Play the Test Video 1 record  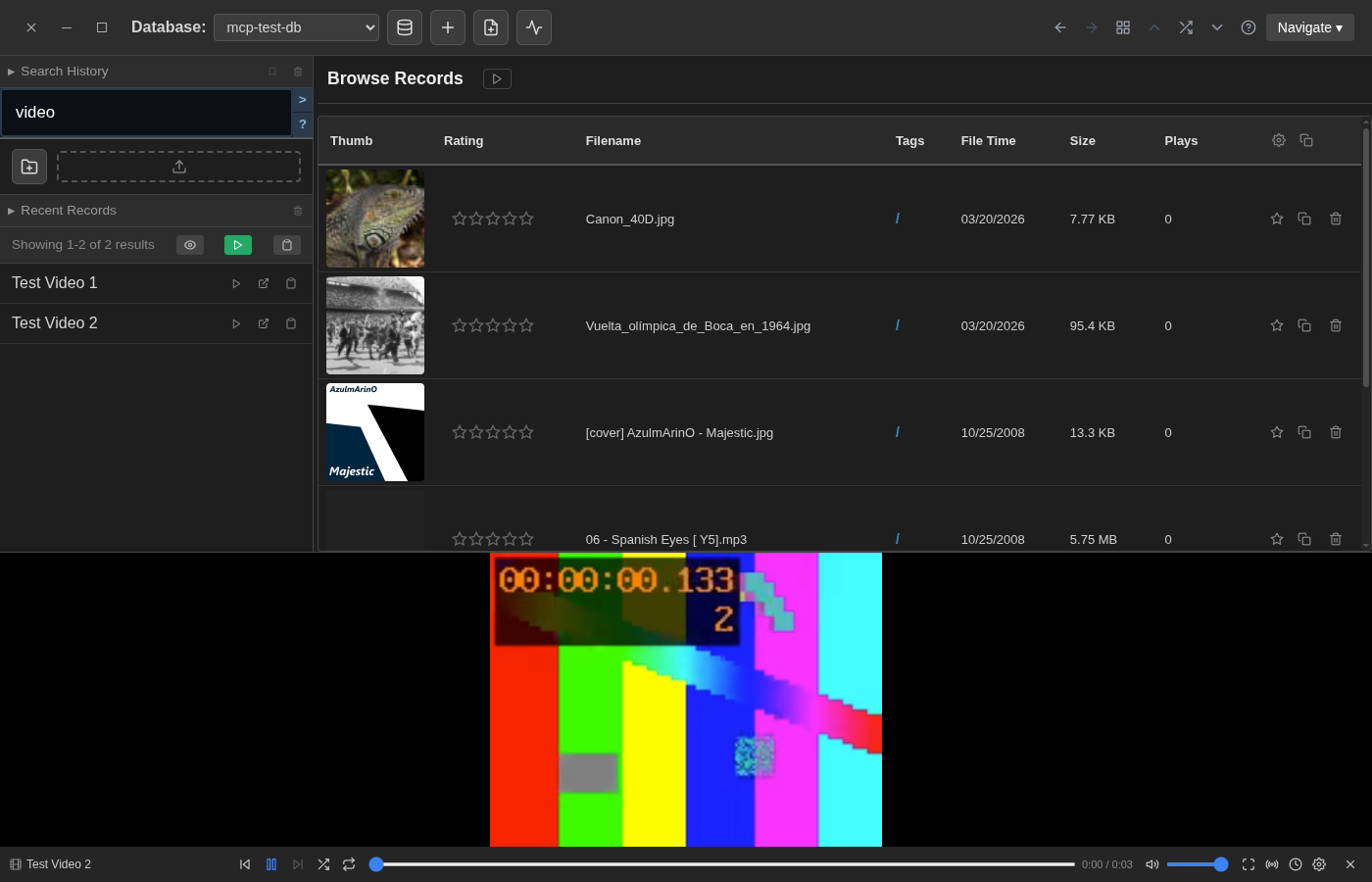point(236,283)
